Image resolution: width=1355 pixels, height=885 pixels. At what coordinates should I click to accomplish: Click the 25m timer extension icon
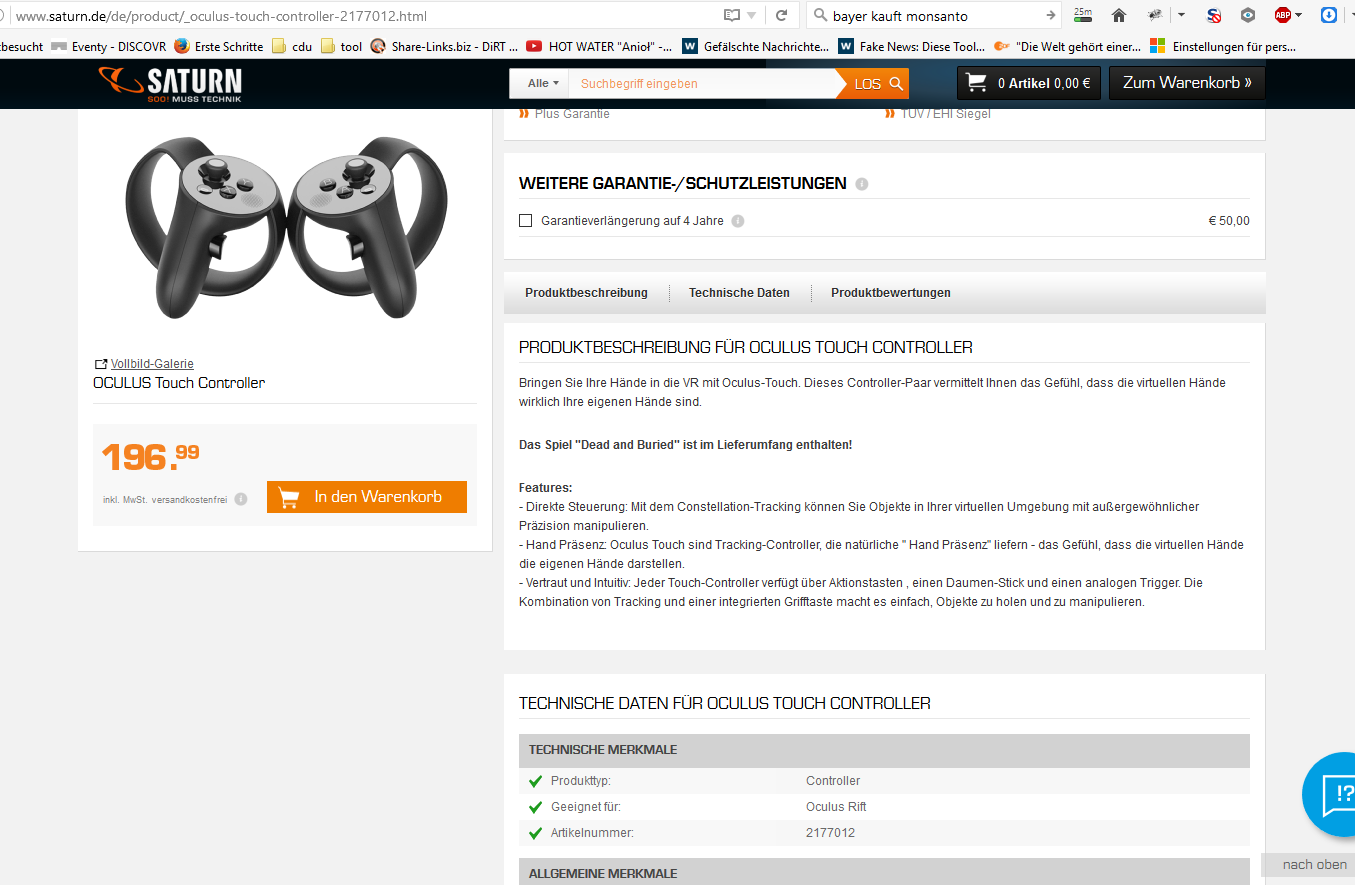[1083, 14]
